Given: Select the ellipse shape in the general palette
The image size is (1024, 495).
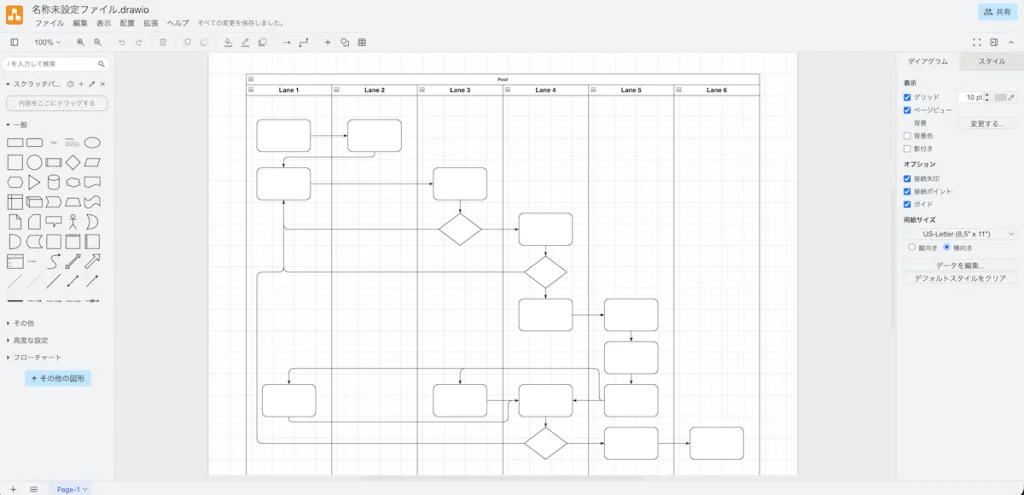Looking at the screenshot, I should (x=92, y=142).
